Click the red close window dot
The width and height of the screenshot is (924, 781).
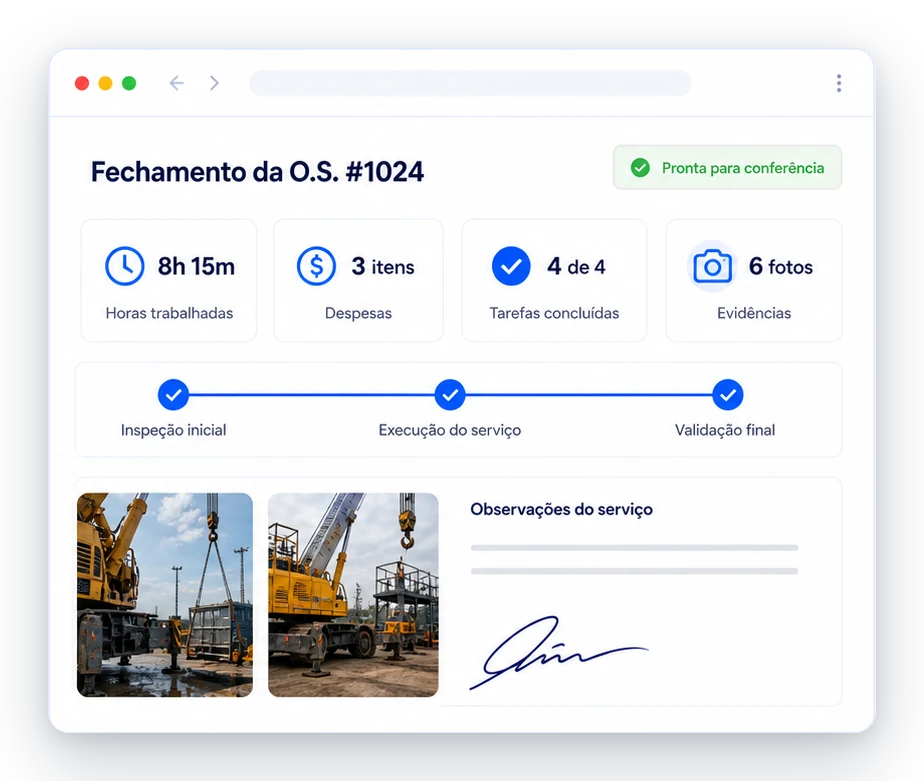[82, 83]
